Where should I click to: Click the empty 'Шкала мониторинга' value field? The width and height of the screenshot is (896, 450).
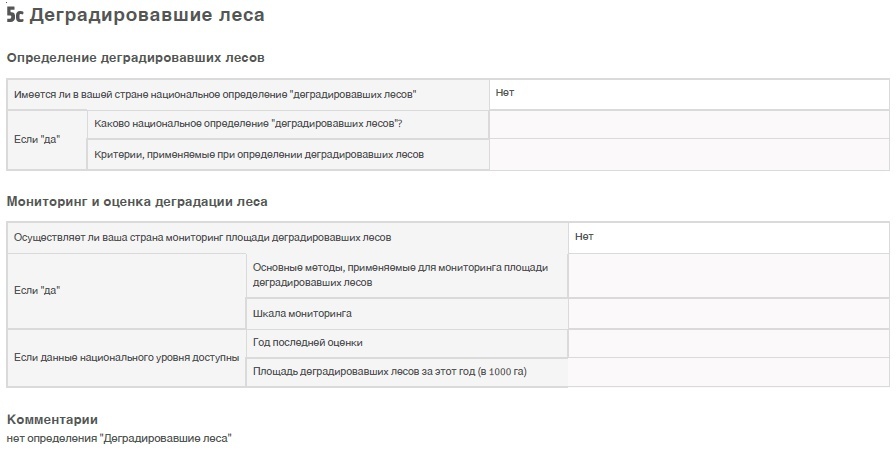pyautogui.click(x=729, y=314)
